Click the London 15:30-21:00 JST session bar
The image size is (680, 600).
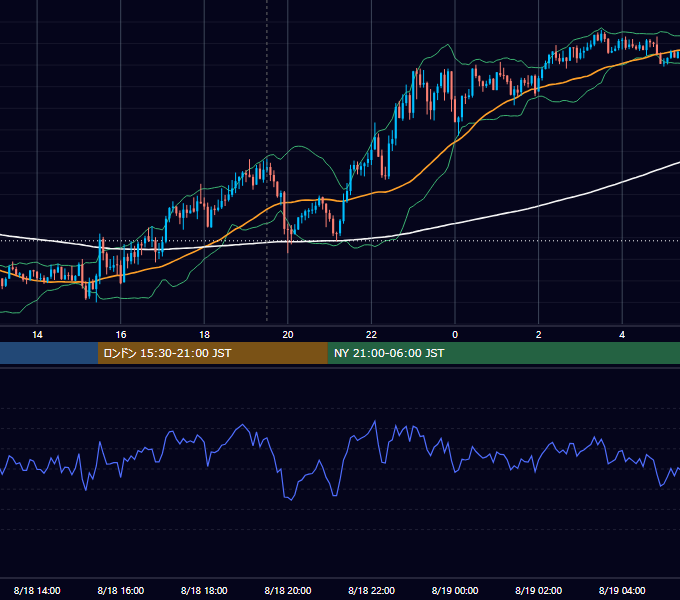tap(212, 353)
